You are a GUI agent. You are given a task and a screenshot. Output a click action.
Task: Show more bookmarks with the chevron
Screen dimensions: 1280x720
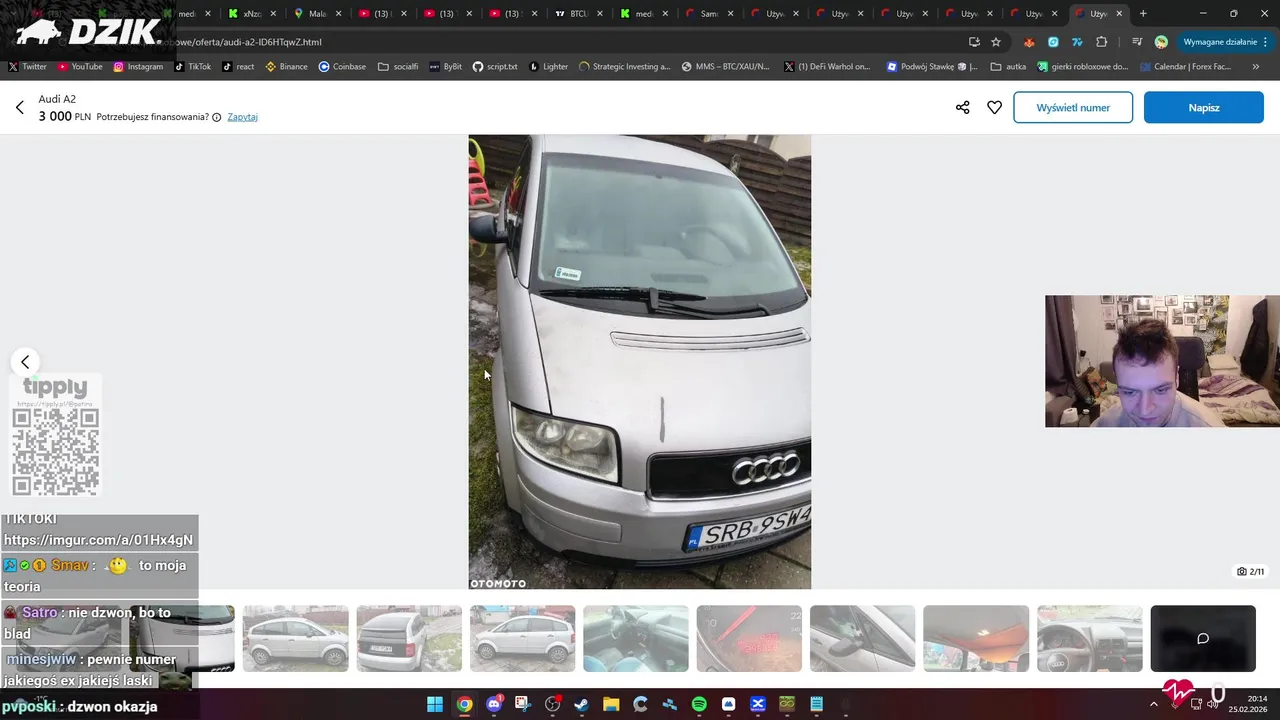[1255, 67]
